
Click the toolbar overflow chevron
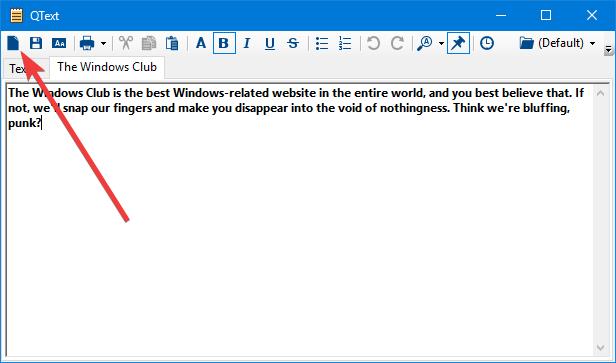point(608,50)
